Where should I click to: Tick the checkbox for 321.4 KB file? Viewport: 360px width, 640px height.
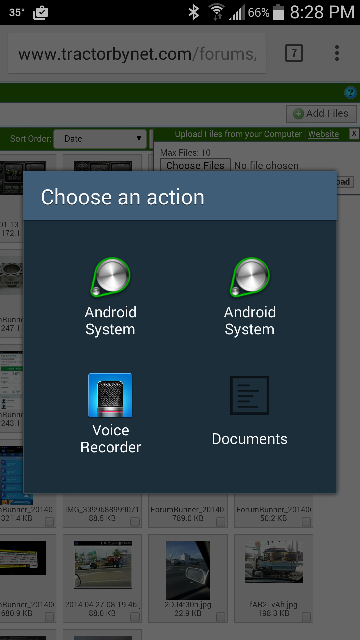(49, 521)
